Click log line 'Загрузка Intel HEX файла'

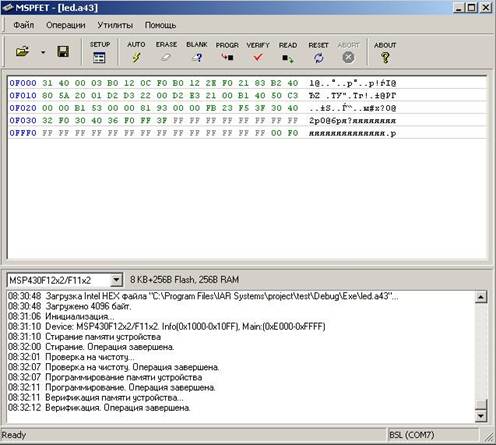(203, 296)
